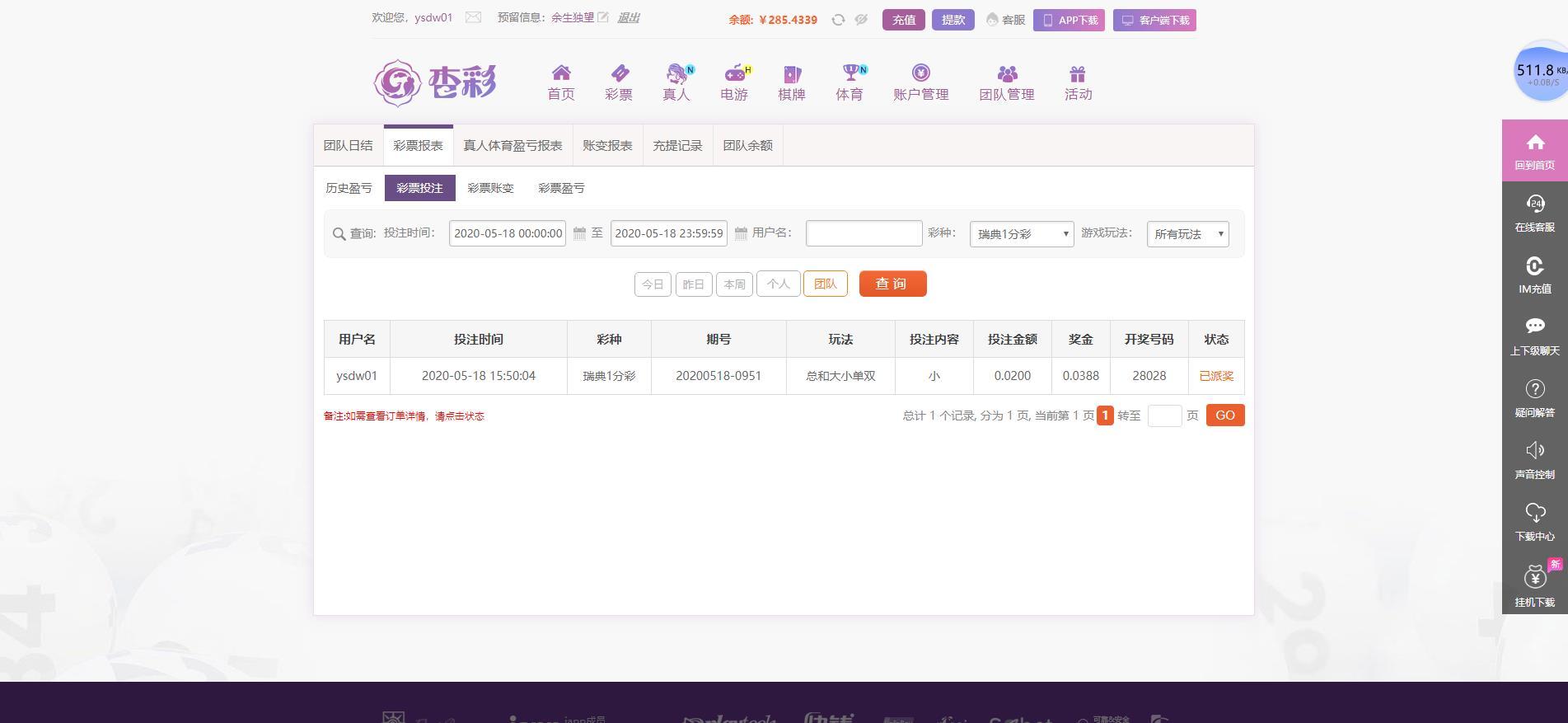Open the 彩票 lottery navigation
This screenshot has height=723, width=1568.
pos(619,82)
